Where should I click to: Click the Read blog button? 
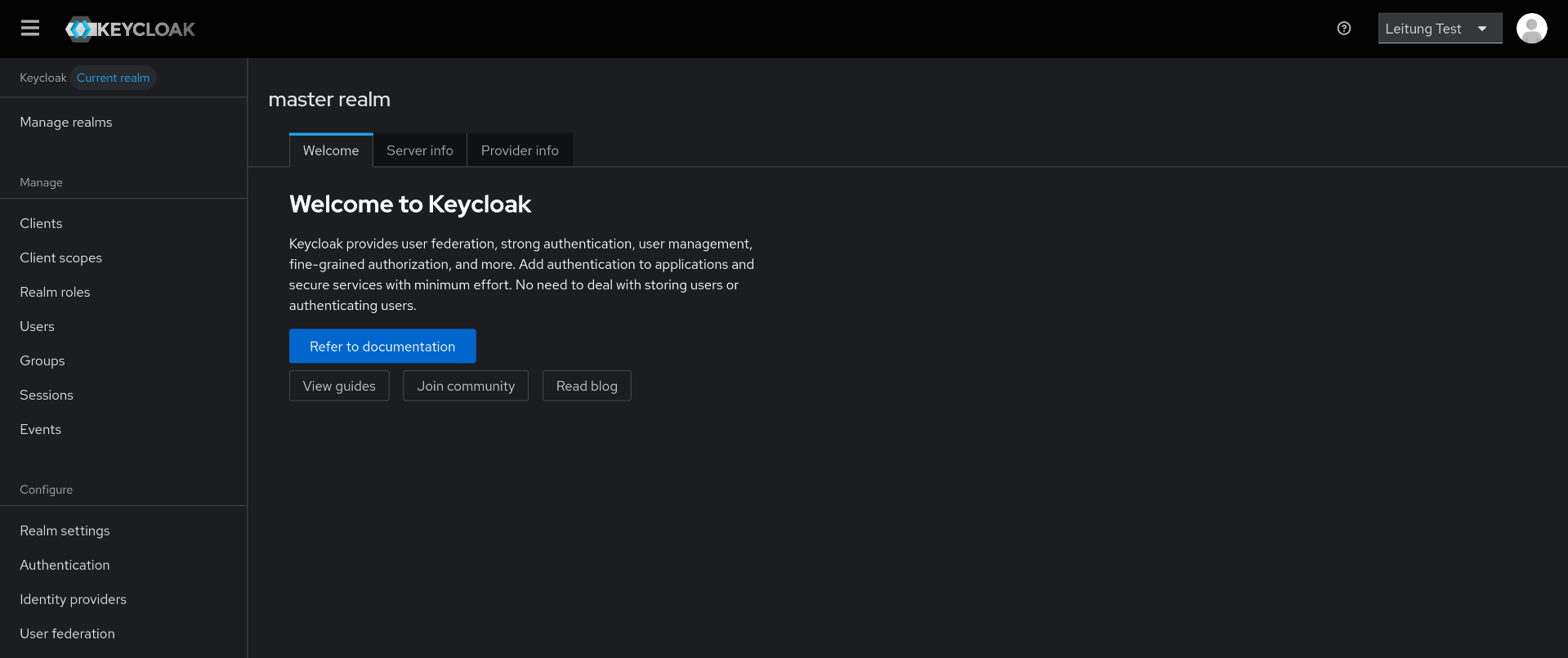(587, 386)
